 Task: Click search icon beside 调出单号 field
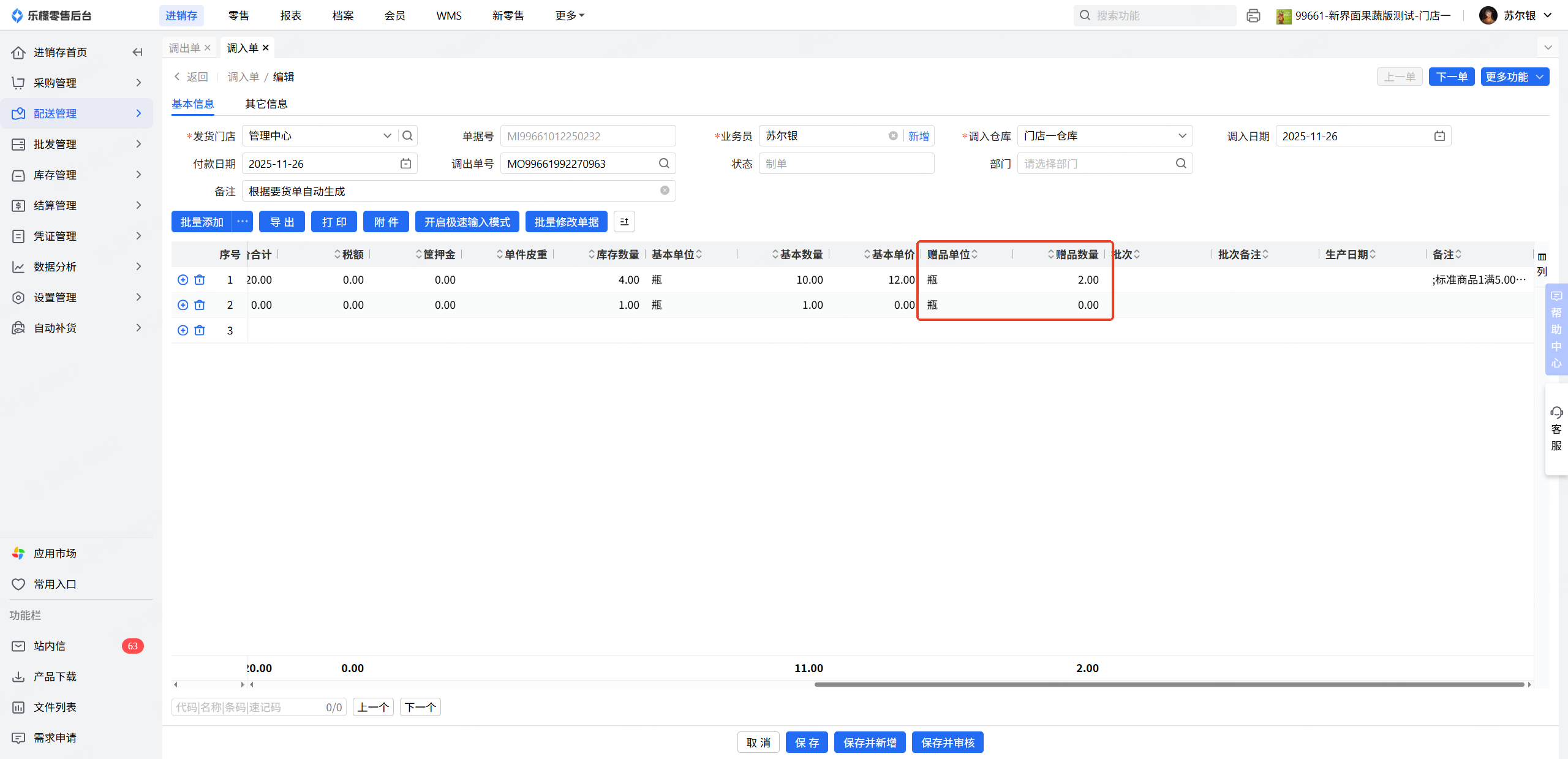pos(664,164)
